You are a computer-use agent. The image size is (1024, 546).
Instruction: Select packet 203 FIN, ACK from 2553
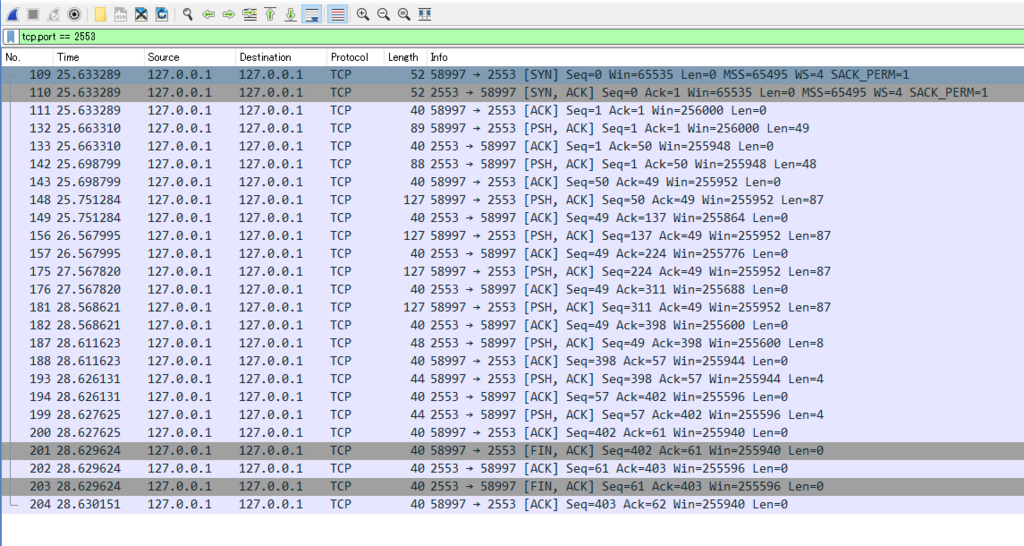(512, 487)
